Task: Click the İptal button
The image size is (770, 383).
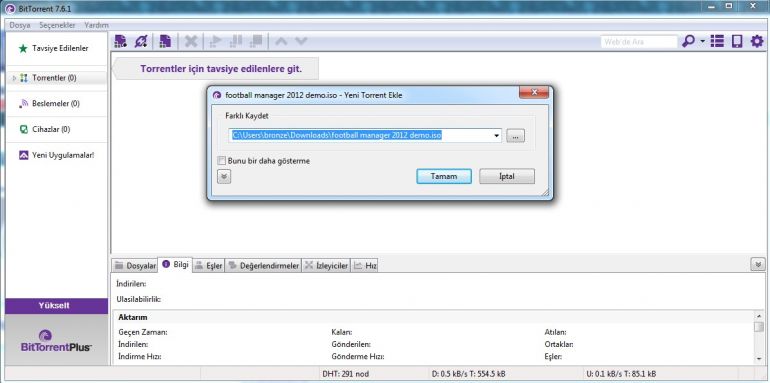Action: coord(507,176)
